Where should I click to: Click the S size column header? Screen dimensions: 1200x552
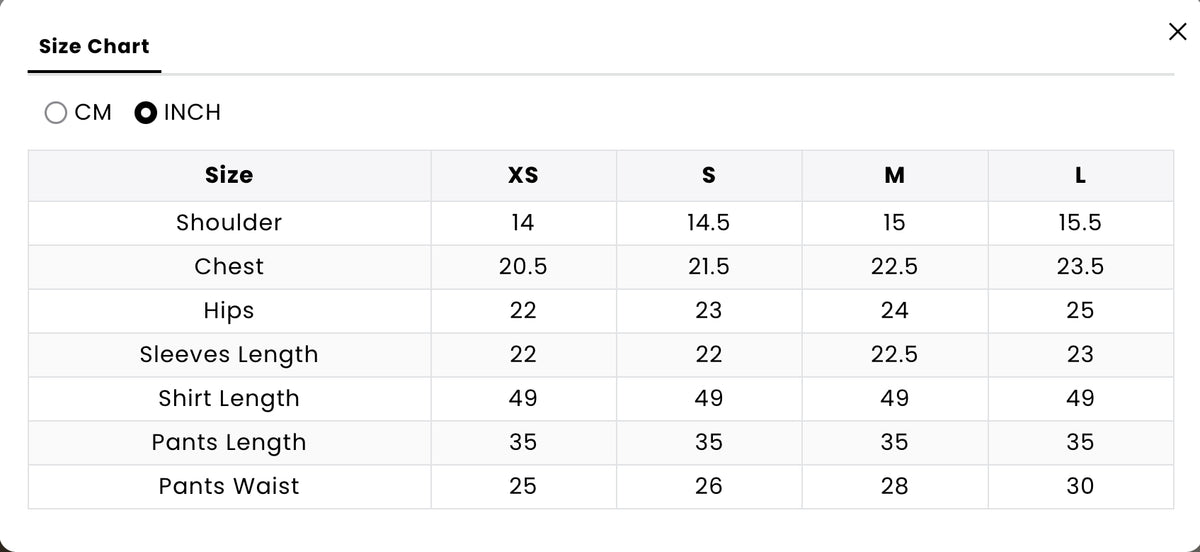point(709,175)
